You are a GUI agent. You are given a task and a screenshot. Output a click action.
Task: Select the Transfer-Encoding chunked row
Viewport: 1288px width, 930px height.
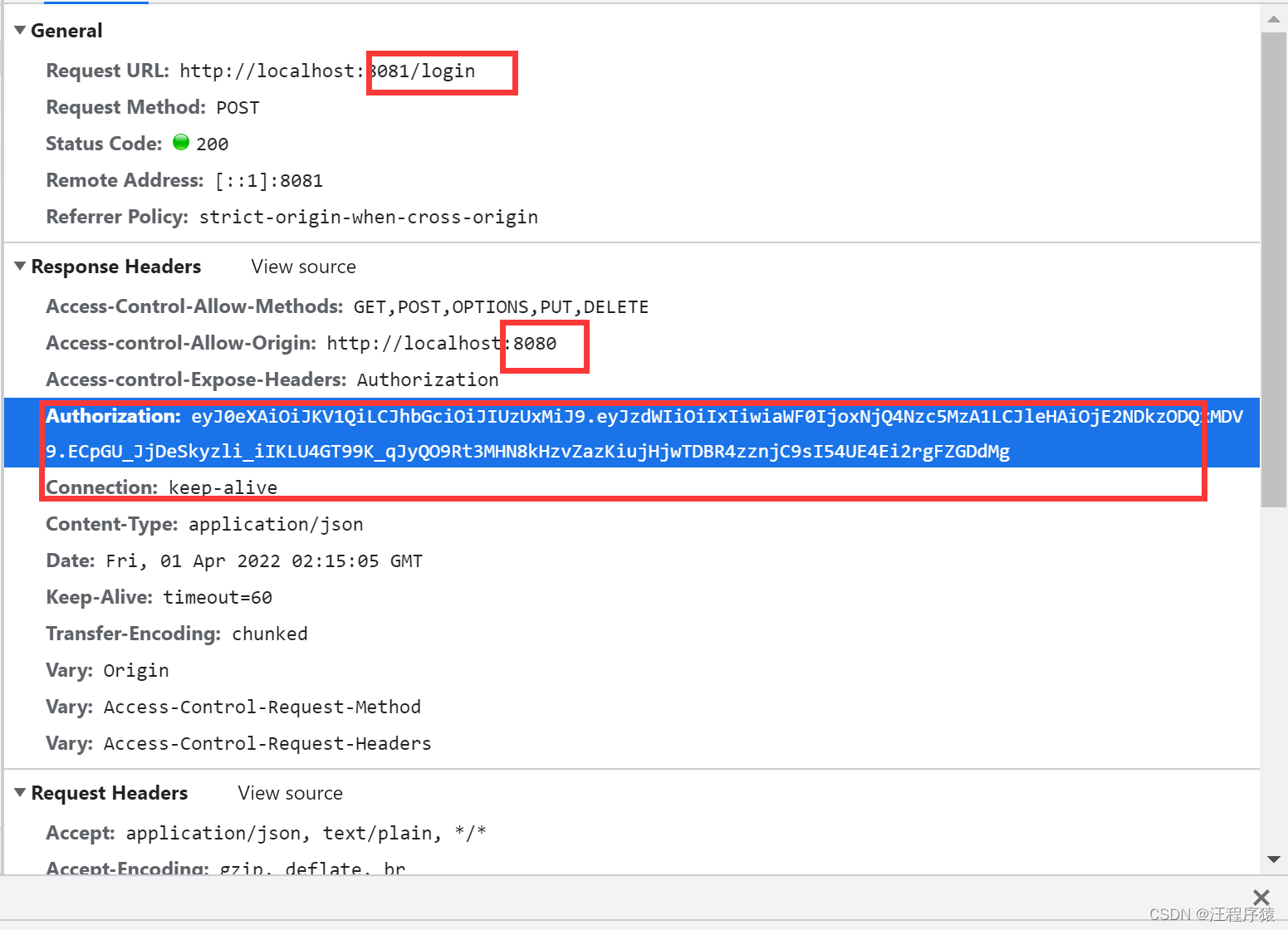click(x=632, y=634)
